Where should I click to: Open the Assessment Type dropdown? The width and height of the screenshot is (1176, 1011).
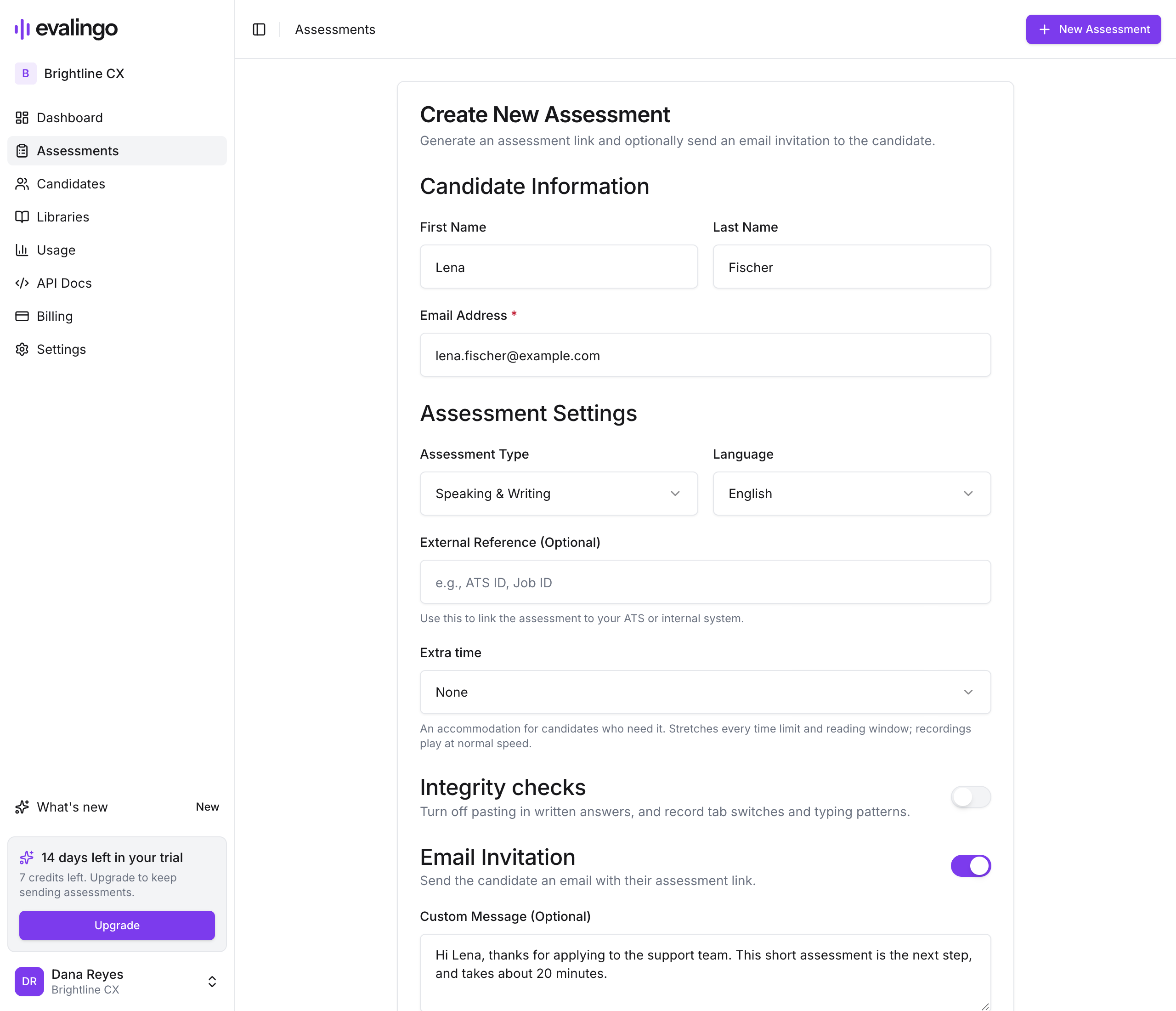click(559, 493)
